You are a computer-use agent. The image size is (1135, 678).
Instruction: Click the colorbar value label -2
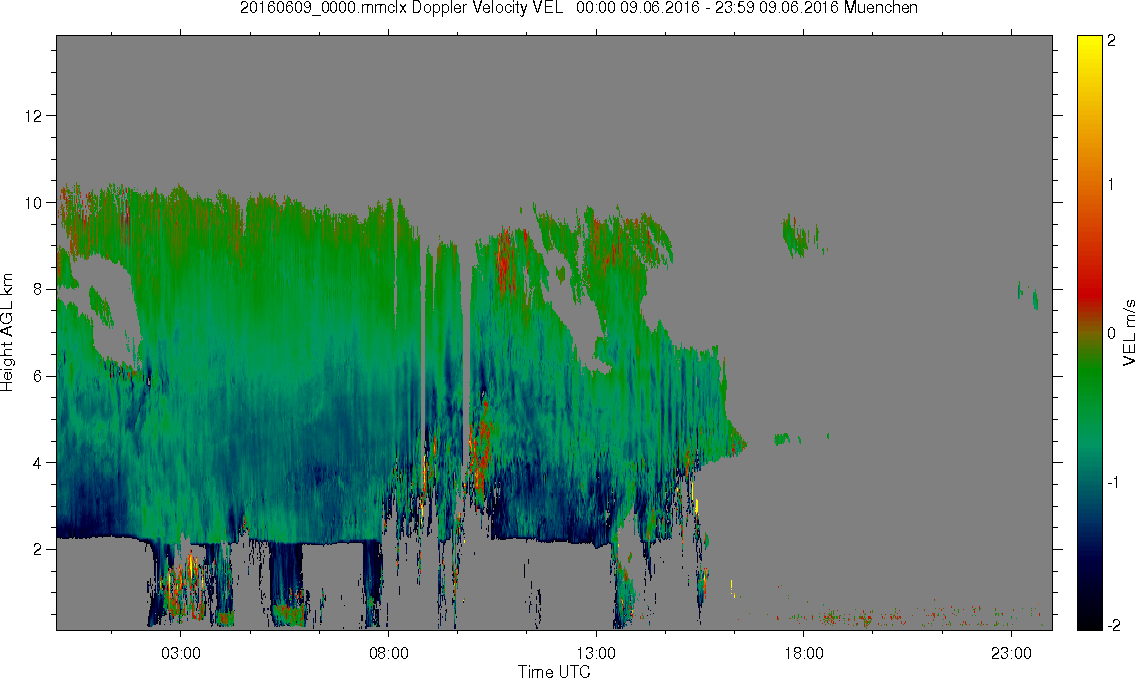click(1112, 625)
